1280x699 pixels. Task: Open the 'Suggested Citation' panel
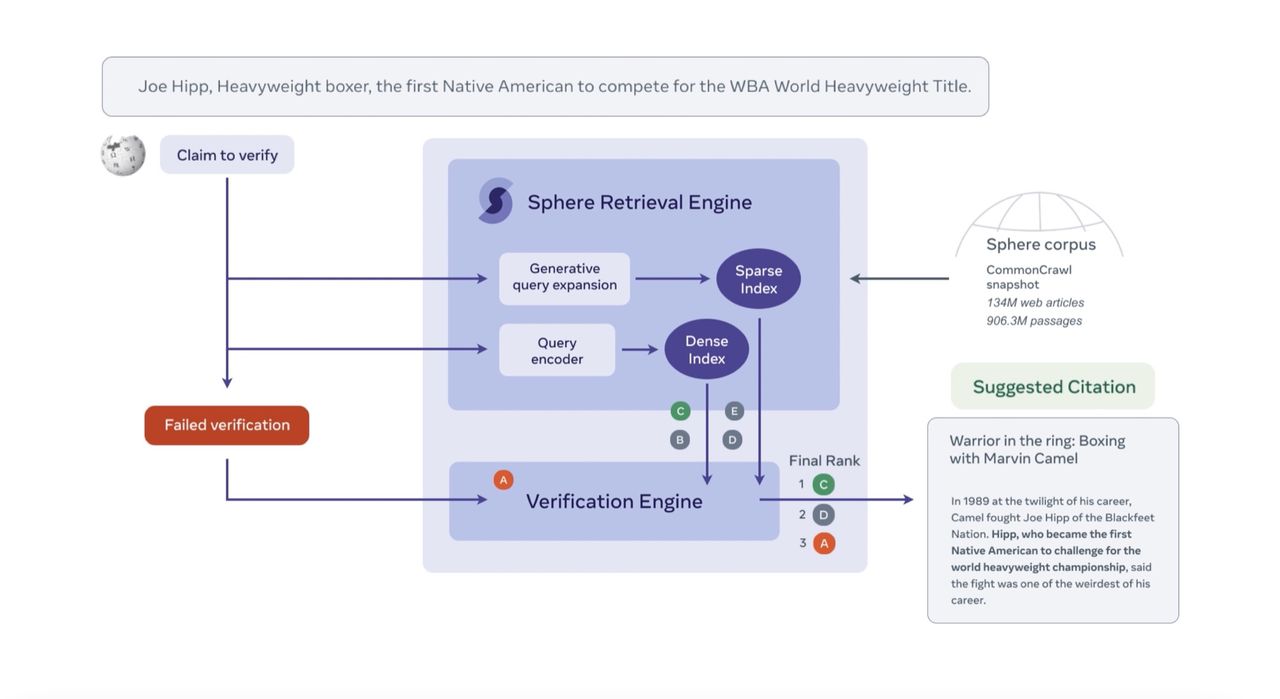[1052, 386]
